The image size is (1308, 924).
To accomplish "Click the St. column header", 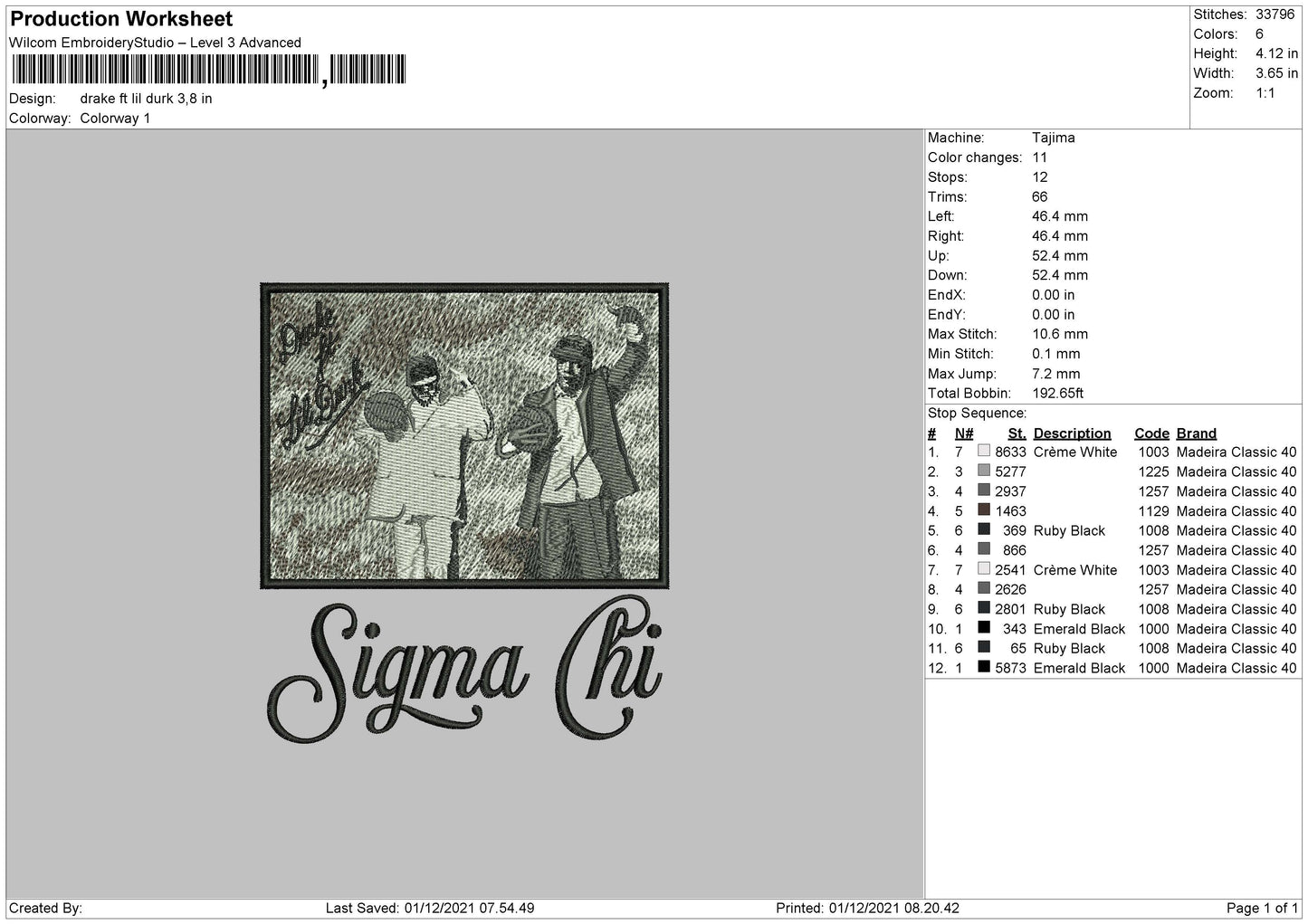I will pyautogui.click(x=1017, y=433).
